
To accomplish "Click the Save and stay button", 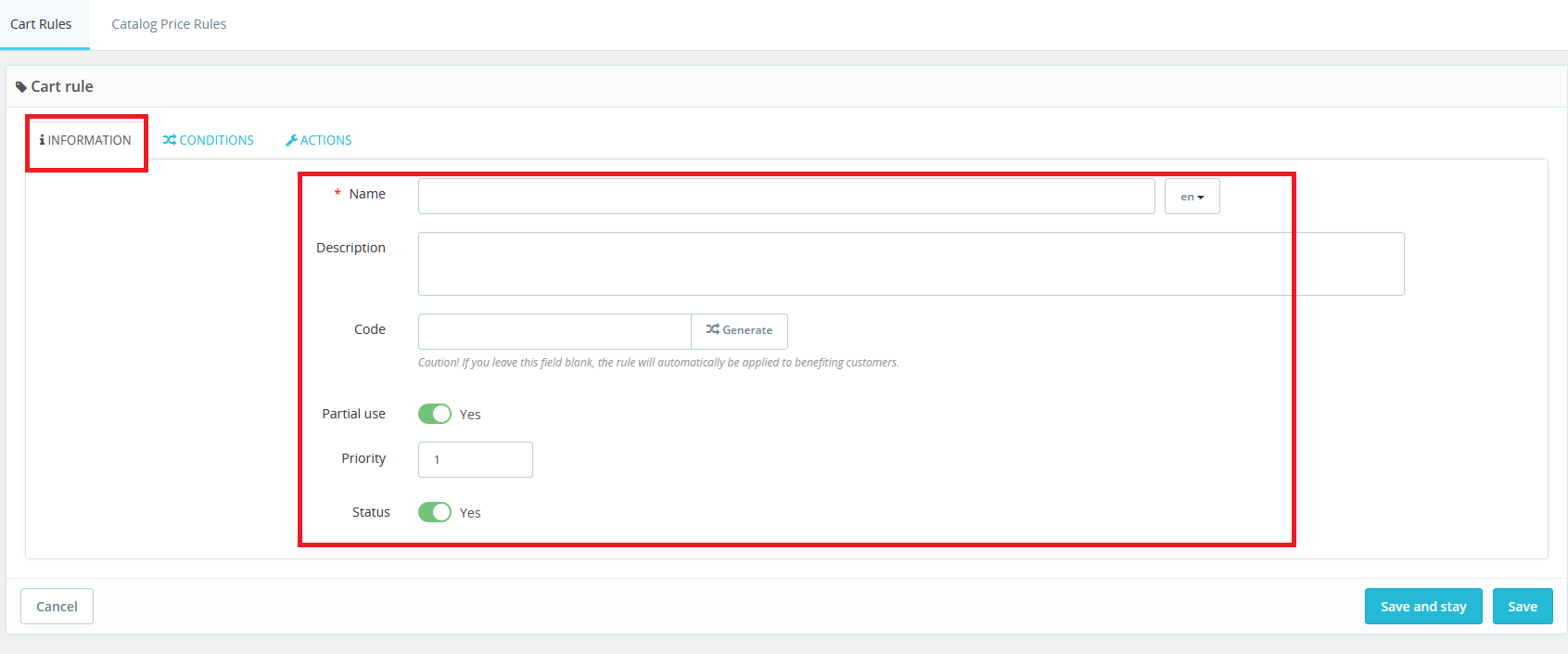I will (1422, 607).
